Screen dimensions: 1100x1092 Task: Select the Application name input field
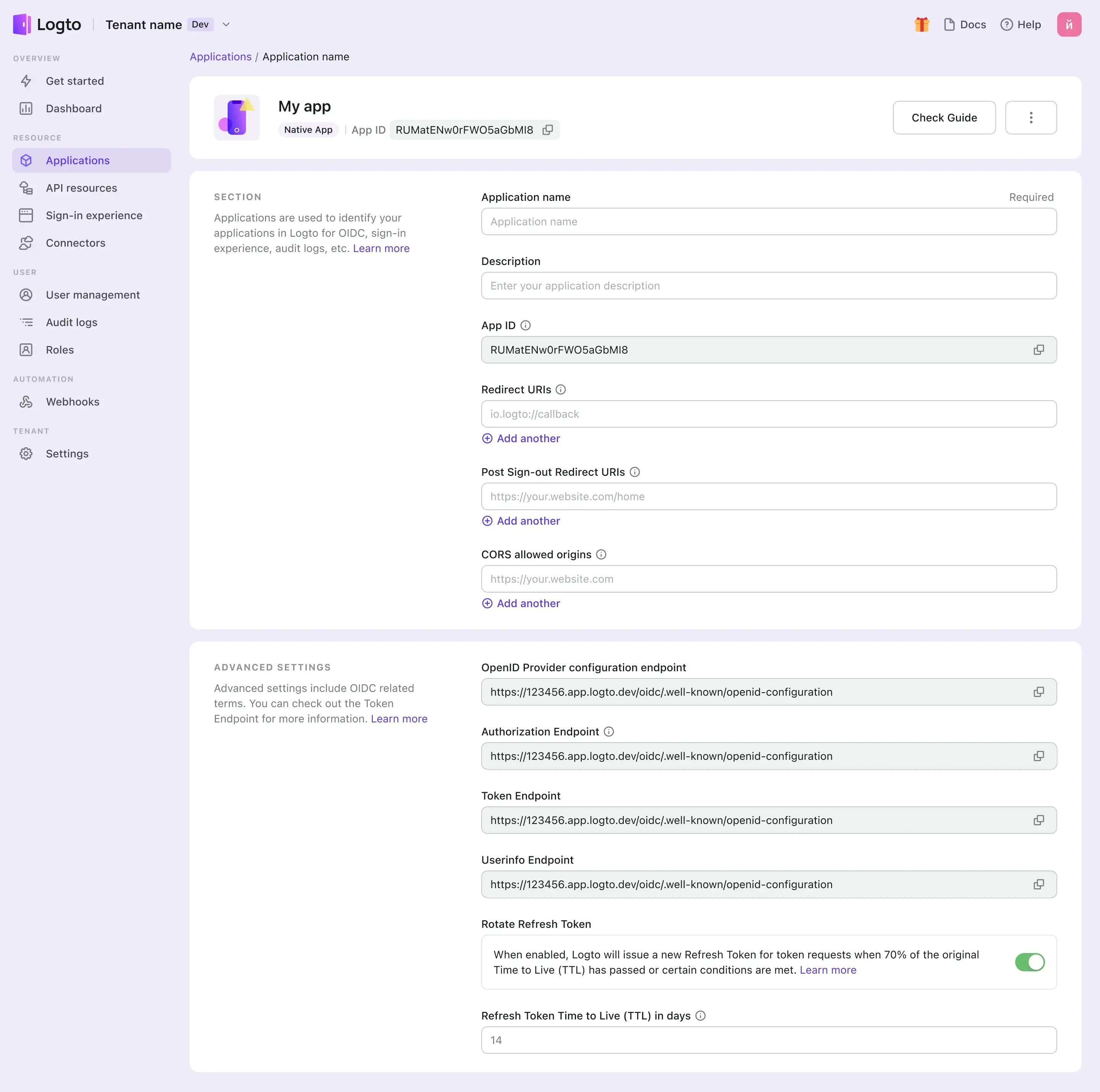click(x=768, y=221)
